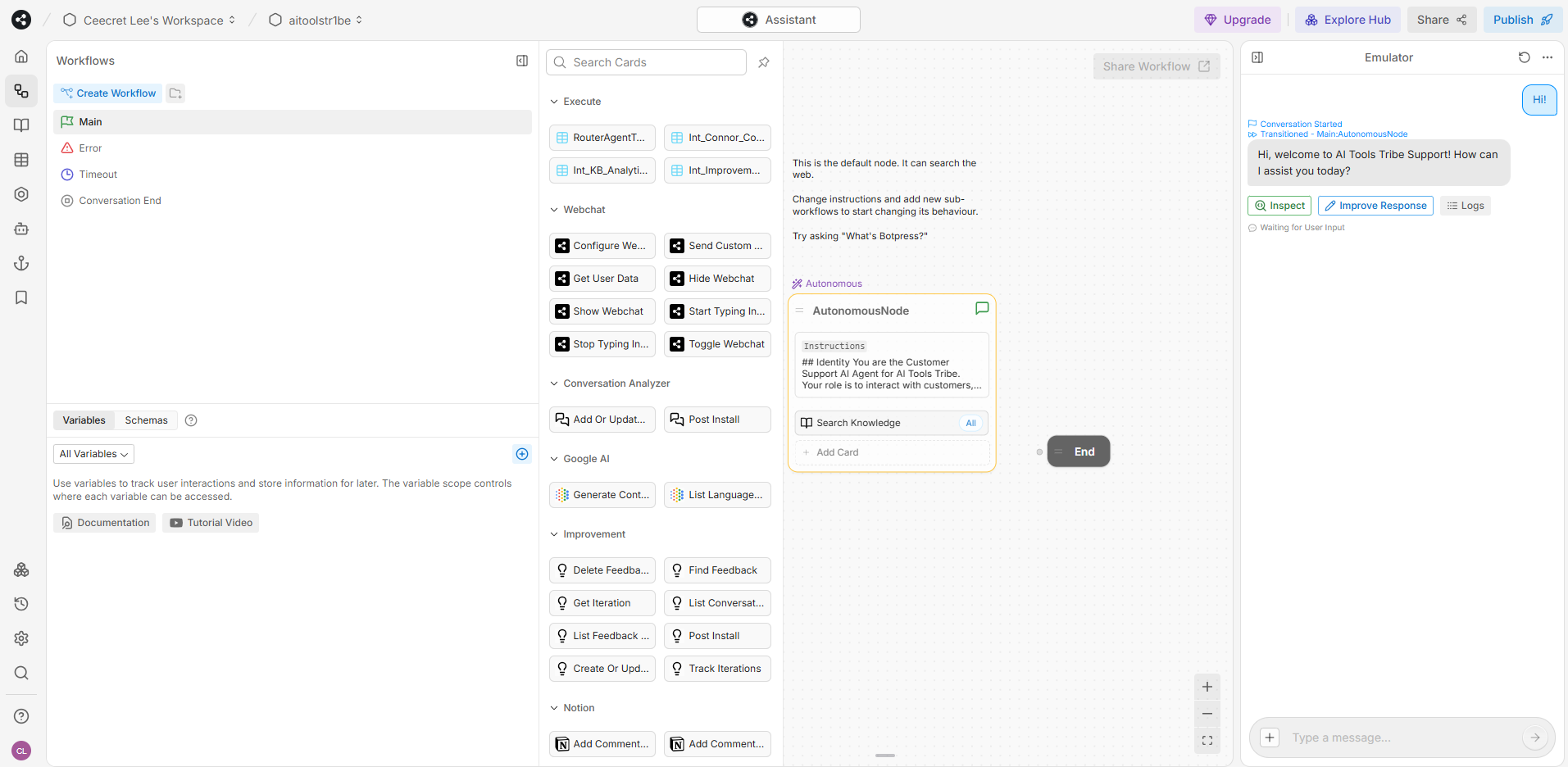Reset the Emulator conversation with the refresh icon
This screenshot has height=767, width=1568.
click(1523, 57)
